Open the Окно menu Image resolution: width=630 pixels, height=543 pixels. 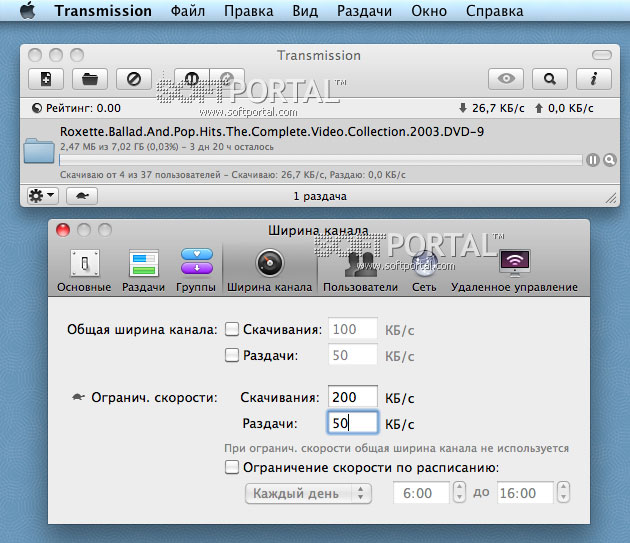429,11
